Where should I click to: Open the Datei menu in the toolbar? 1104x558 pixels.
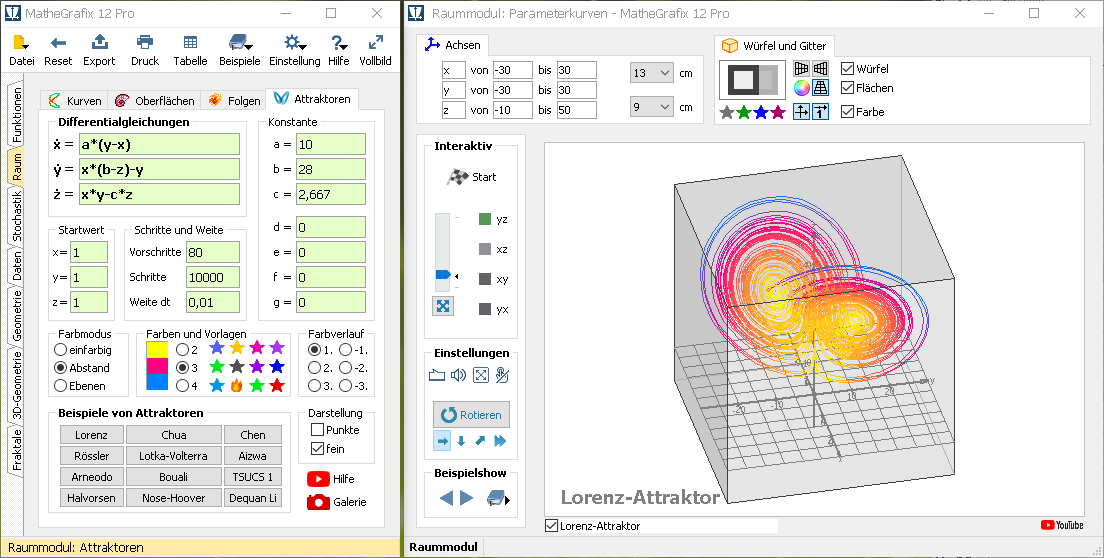click(x=21, y=51)
